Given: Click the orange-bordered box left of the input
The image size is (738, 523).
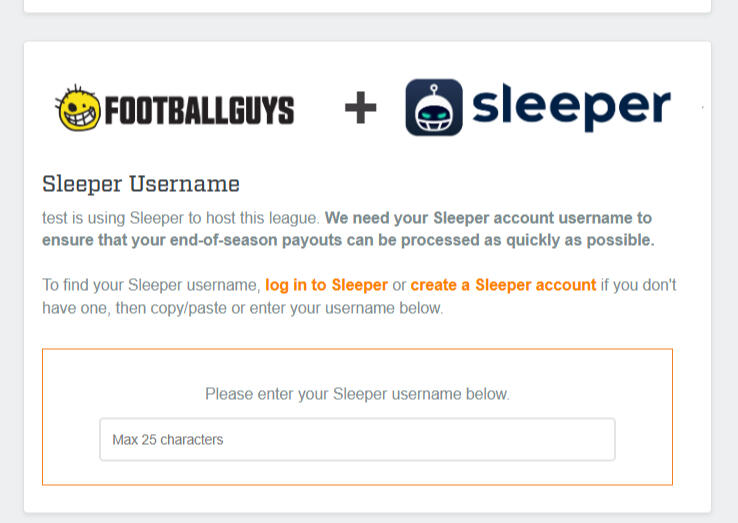Looking at the screenshot, I should coord(70,439).
